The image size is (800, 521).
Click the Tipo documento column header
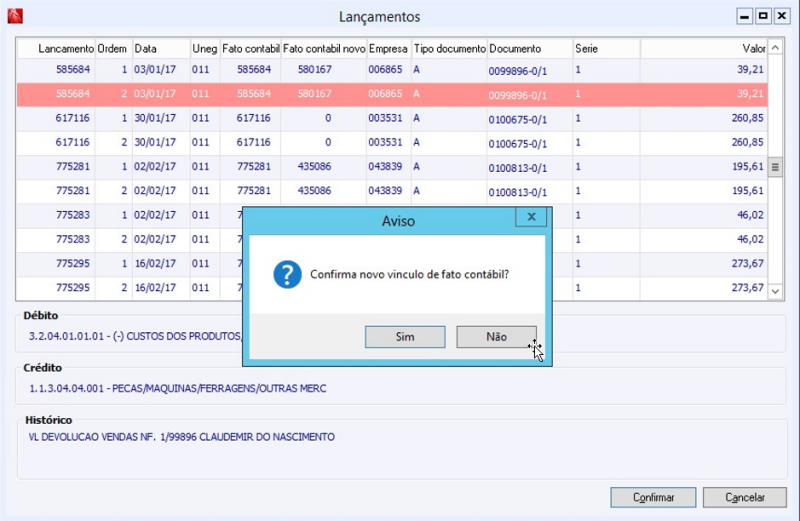click(x=449, y=48)
